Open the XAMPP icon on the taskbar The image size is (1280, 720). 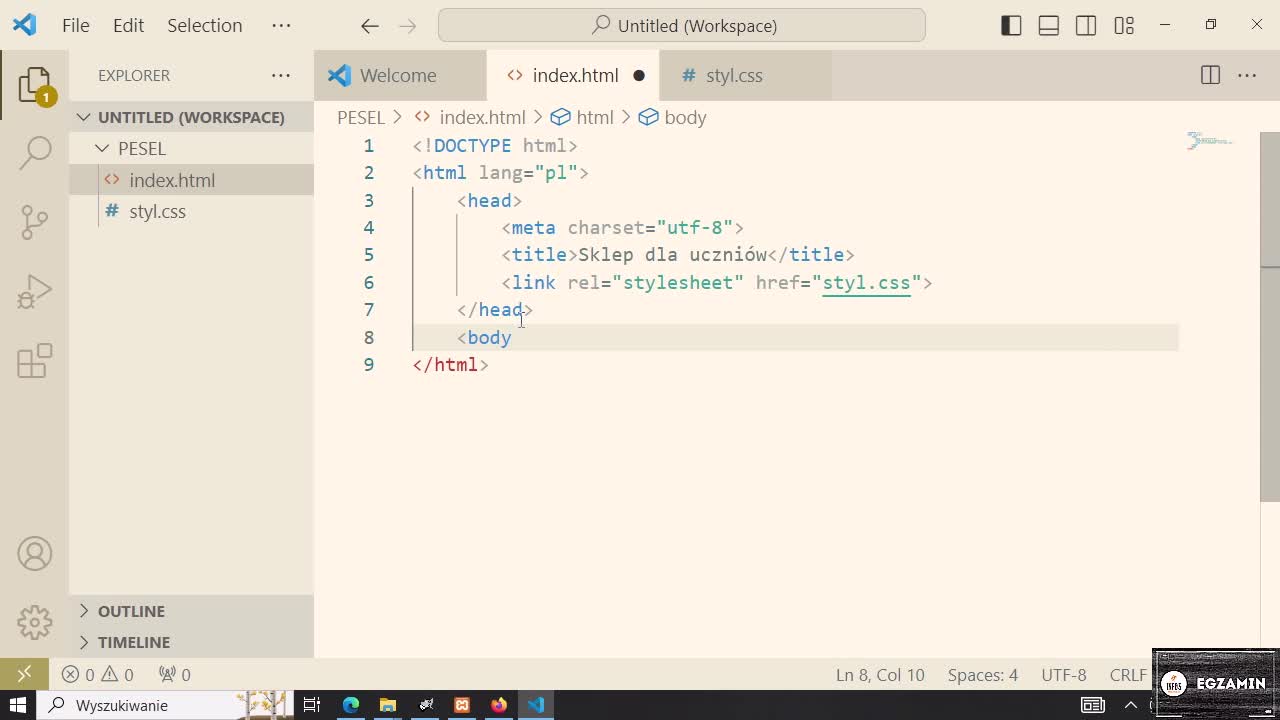(x=462, y=705)
